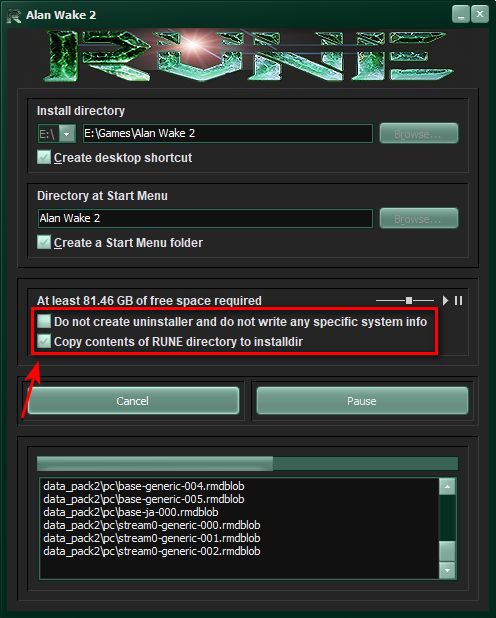The width and height of the screenshot is (496, 618).
Task: Click the scroll up arrow in file list
Action: (x=447, y=487)
